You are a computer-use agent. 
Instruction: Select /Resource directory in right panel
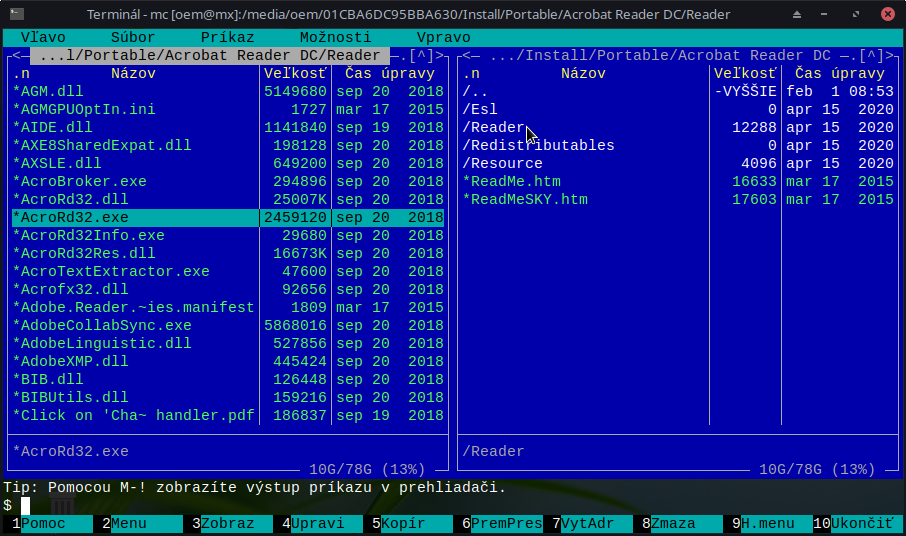coord(678,163)
